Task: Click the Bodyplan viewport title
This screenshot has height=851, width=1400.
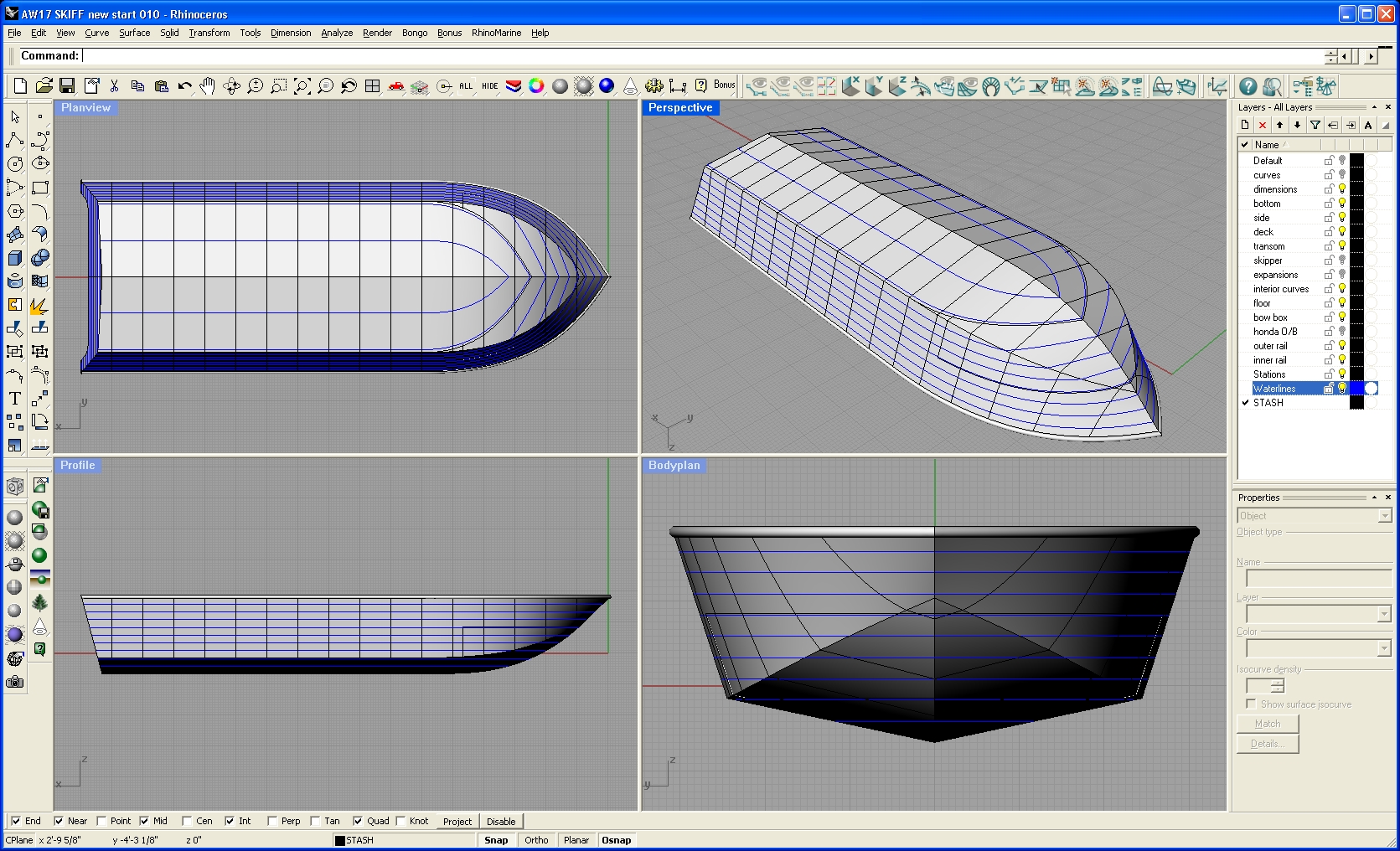Action: 674,465
